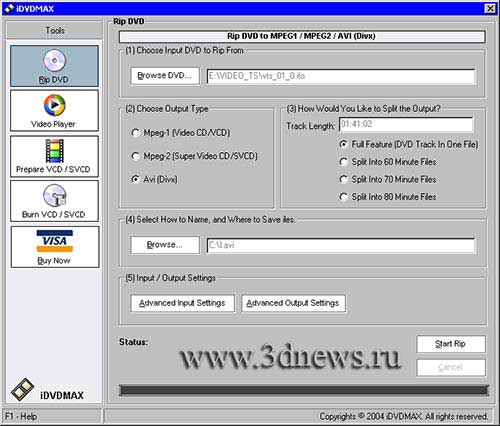Viewport: 500px width, 426px height.
Task: Select the Rip DVD disc icon
Action: [x=54, y=60]
